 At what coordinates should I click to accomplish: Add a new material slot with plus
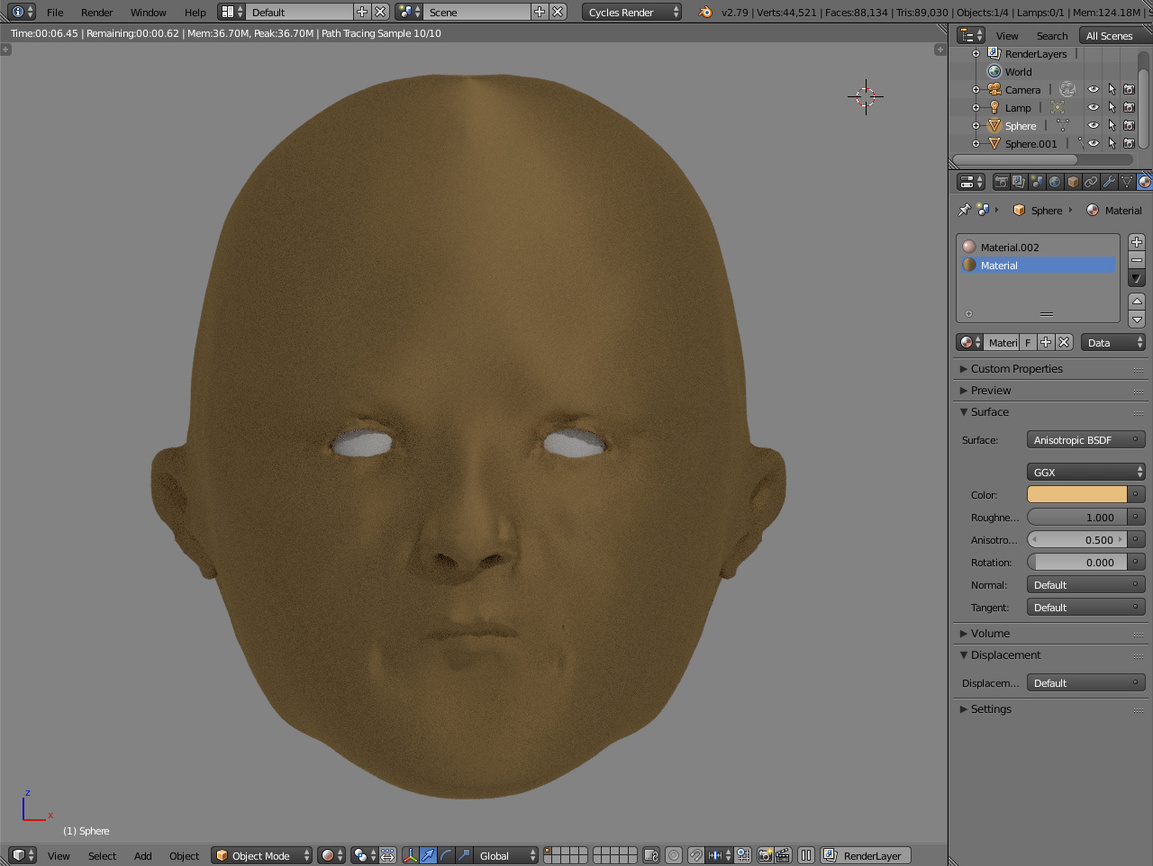click(x=1137, y=243)
